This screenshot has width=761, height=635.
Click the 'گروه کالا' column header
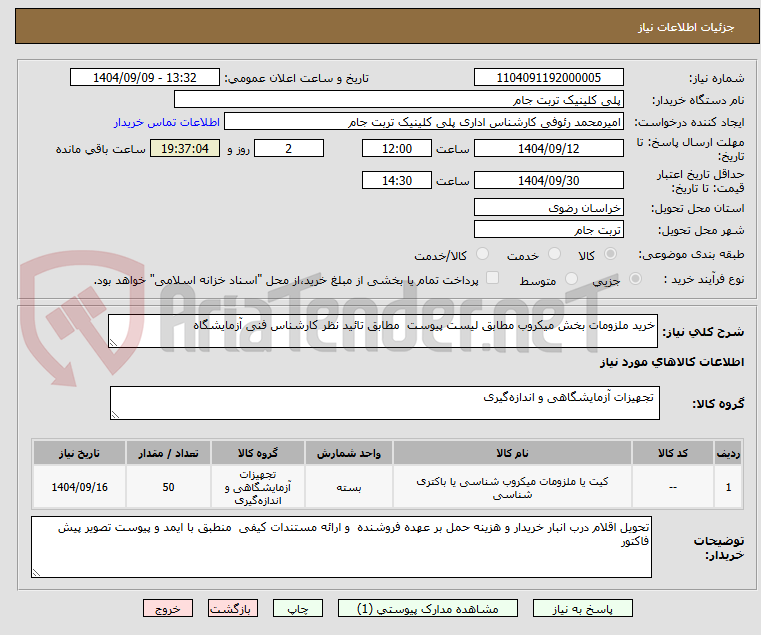point(258,453)
